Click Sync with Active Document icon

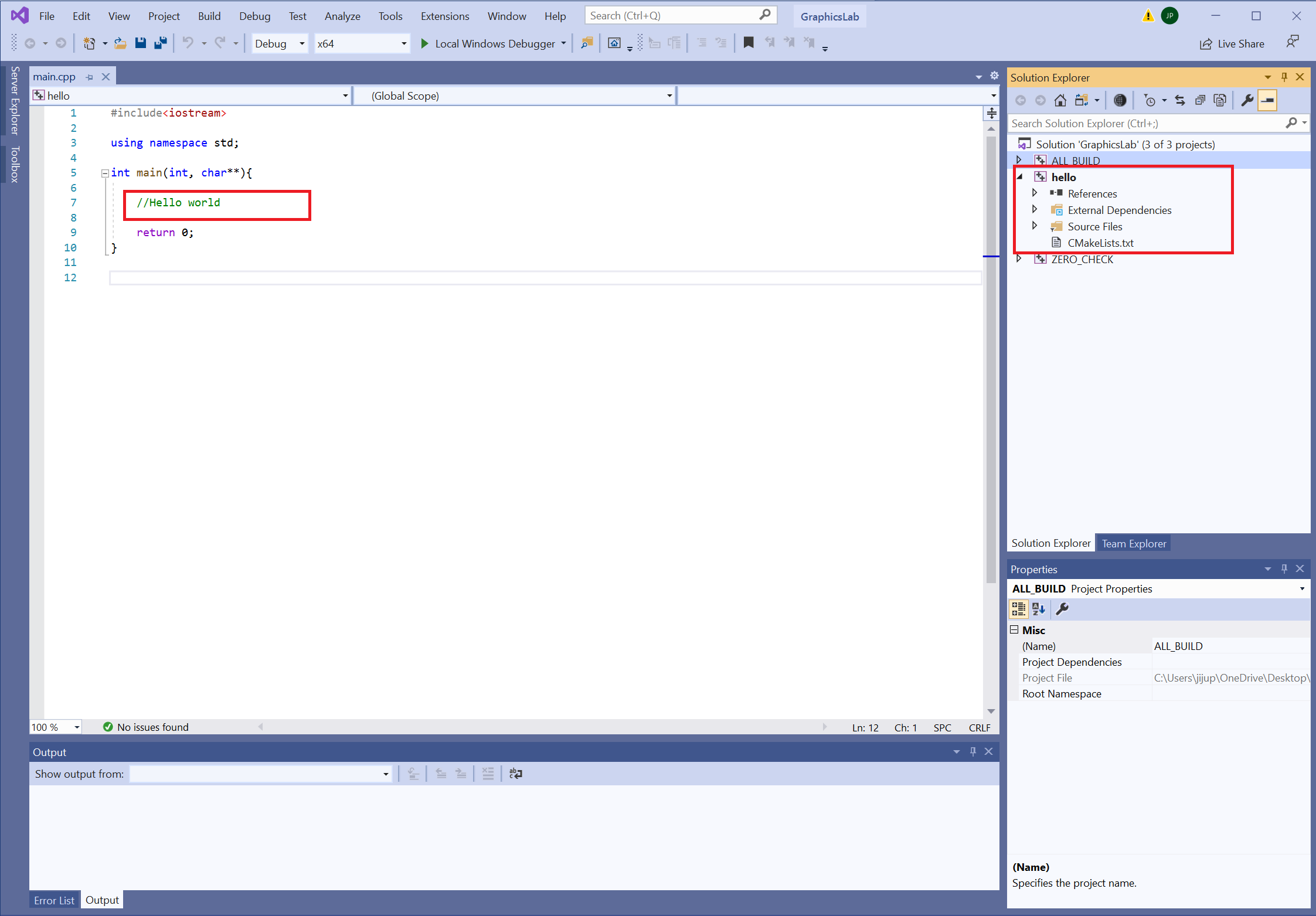click(x=1180, y=100)
